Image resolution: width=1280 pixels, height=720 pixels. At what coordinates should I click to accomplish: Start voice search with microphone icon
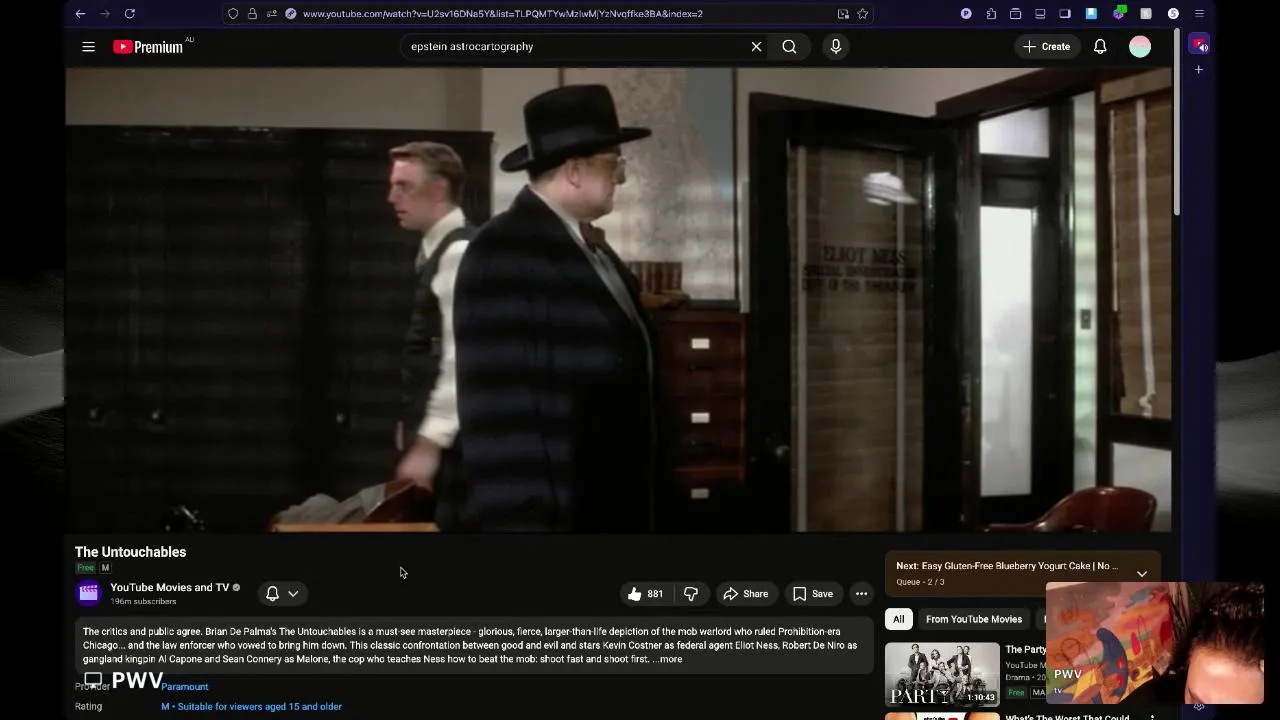coord(836,46)
